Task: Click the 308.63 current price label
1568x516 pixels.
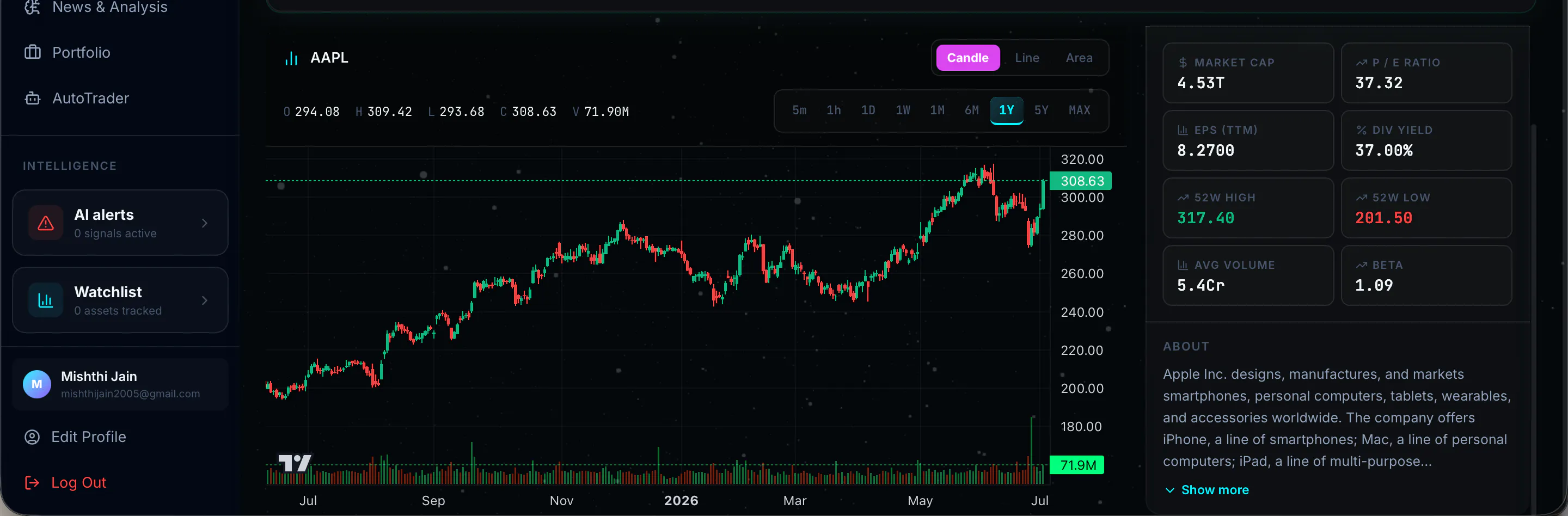Action: (x=1081, y=181)
